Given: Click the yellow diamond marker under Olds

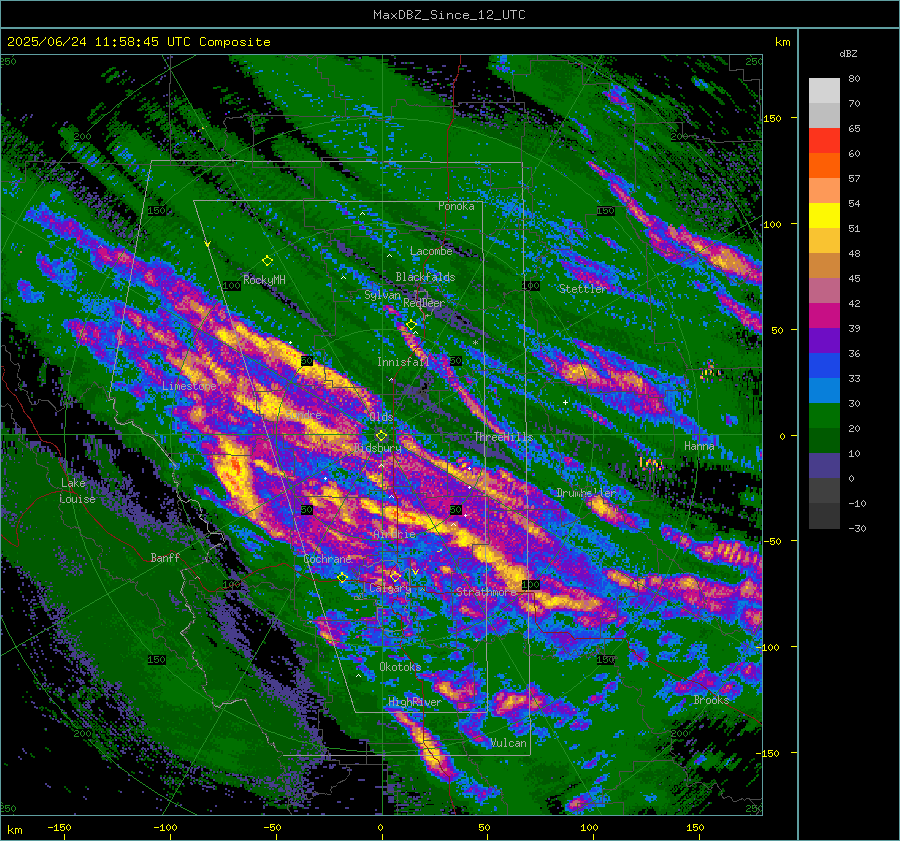Looking at the screenshot, I should click(381, 436).
